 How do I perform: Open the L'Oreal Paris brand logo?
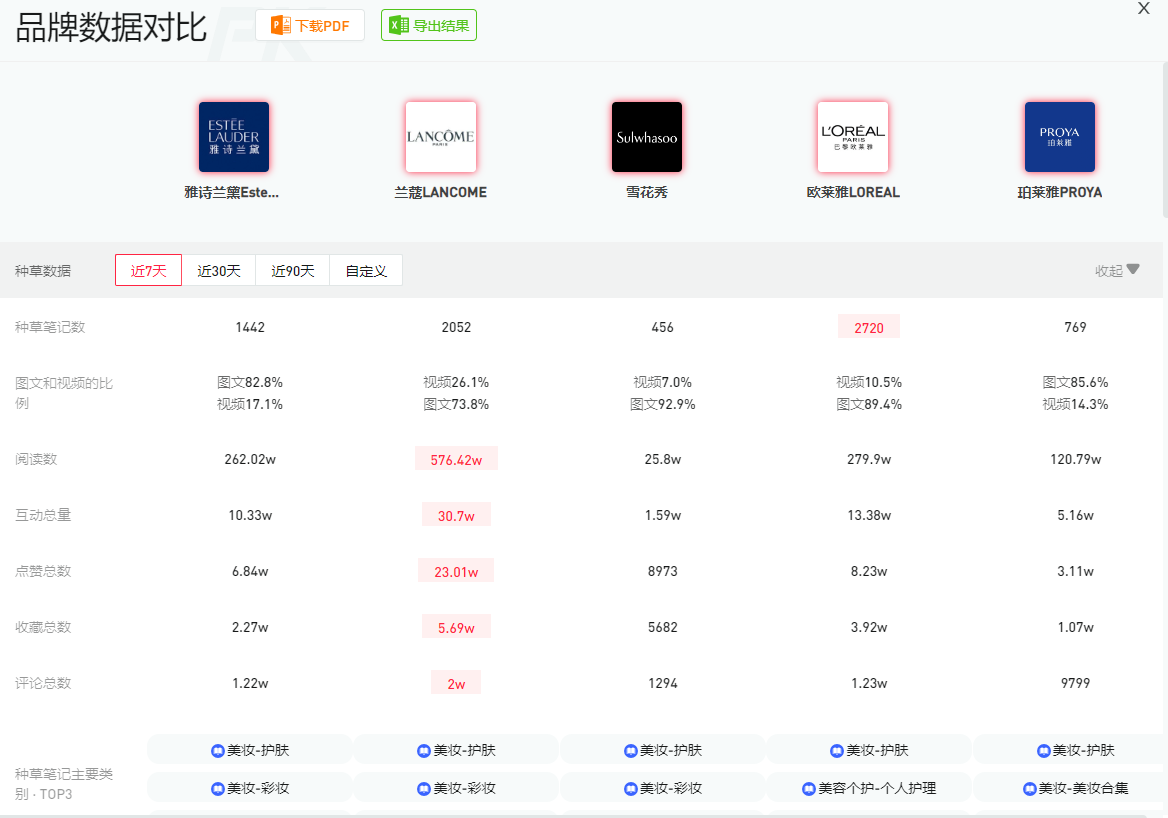(853, 137)
